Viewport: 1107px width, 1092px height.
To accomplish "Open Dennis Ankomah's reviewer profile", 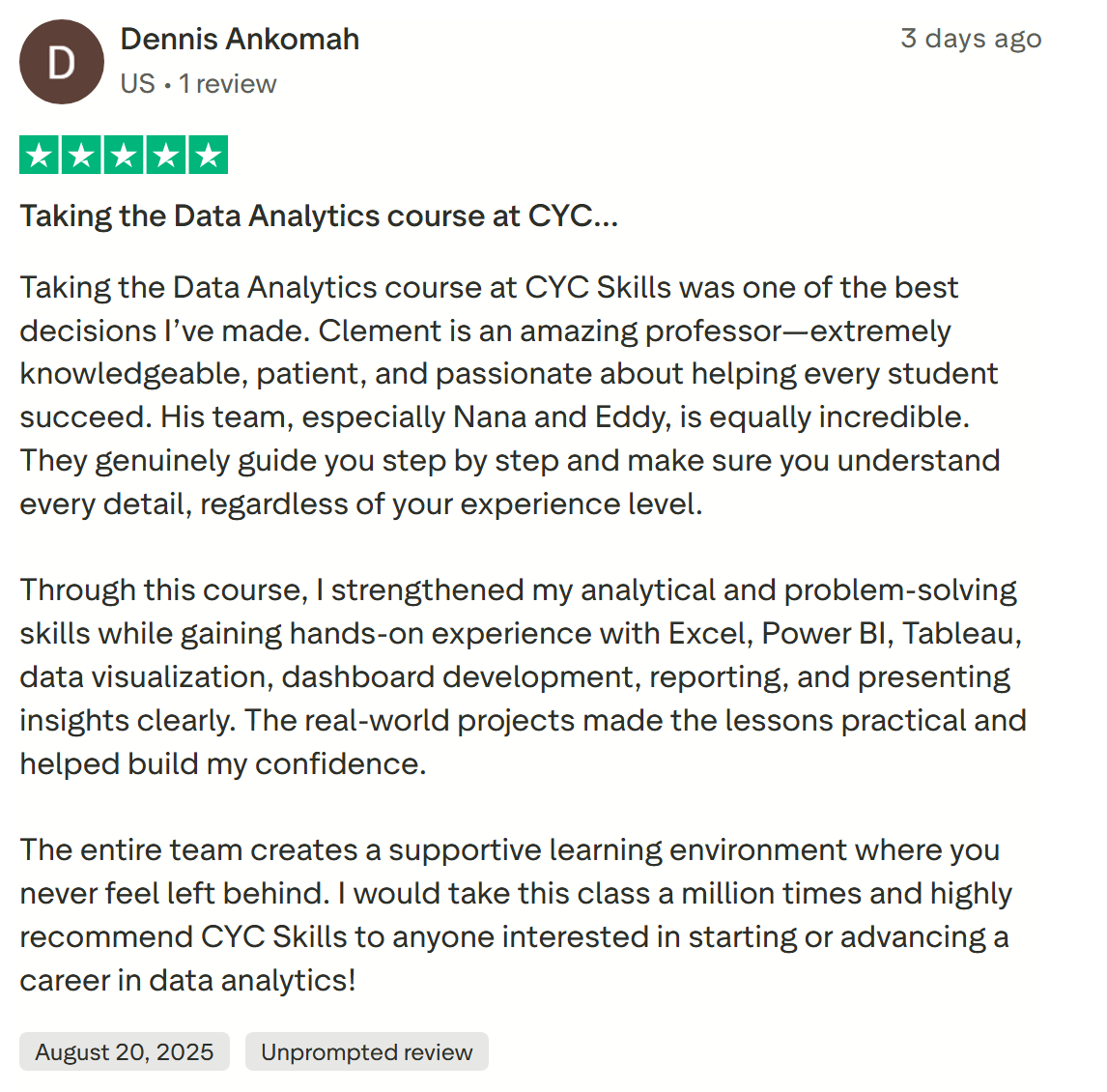I will point(240,39).
